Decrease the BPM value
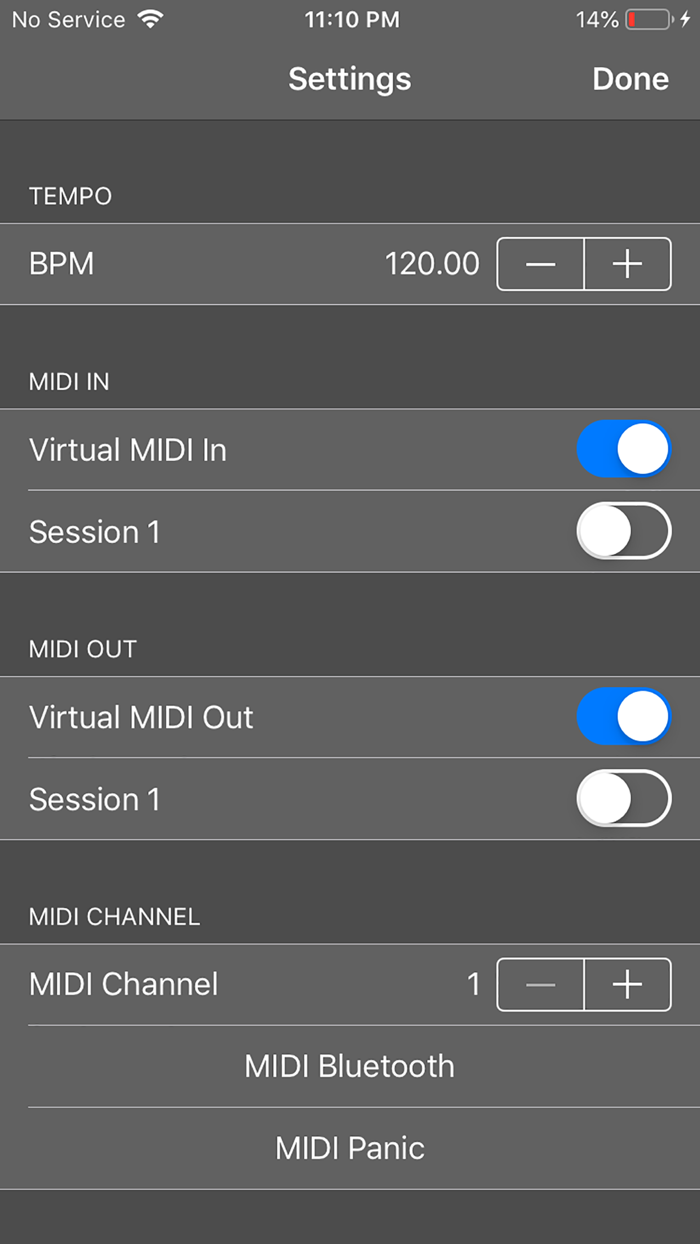700x1244 pixels. [x=540, y=264]
